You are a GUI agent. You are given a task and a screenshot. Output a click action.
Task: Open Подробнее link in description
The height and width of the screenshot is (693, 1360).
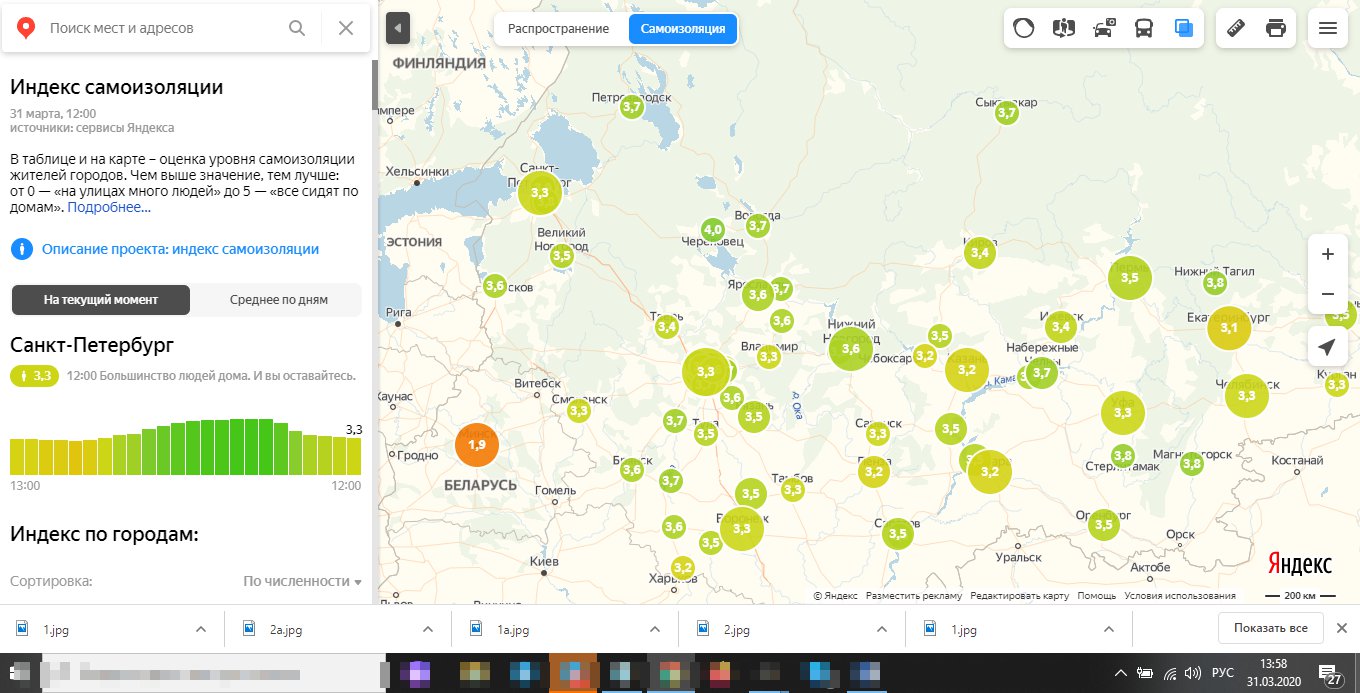pyautogui.click(x=109, y=208)
